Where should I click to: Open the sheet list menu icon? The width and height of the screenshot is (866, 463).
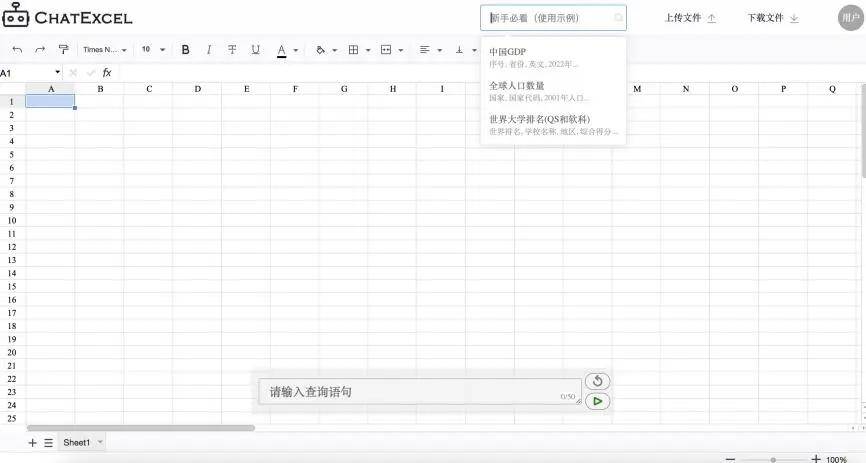[49, 443]
